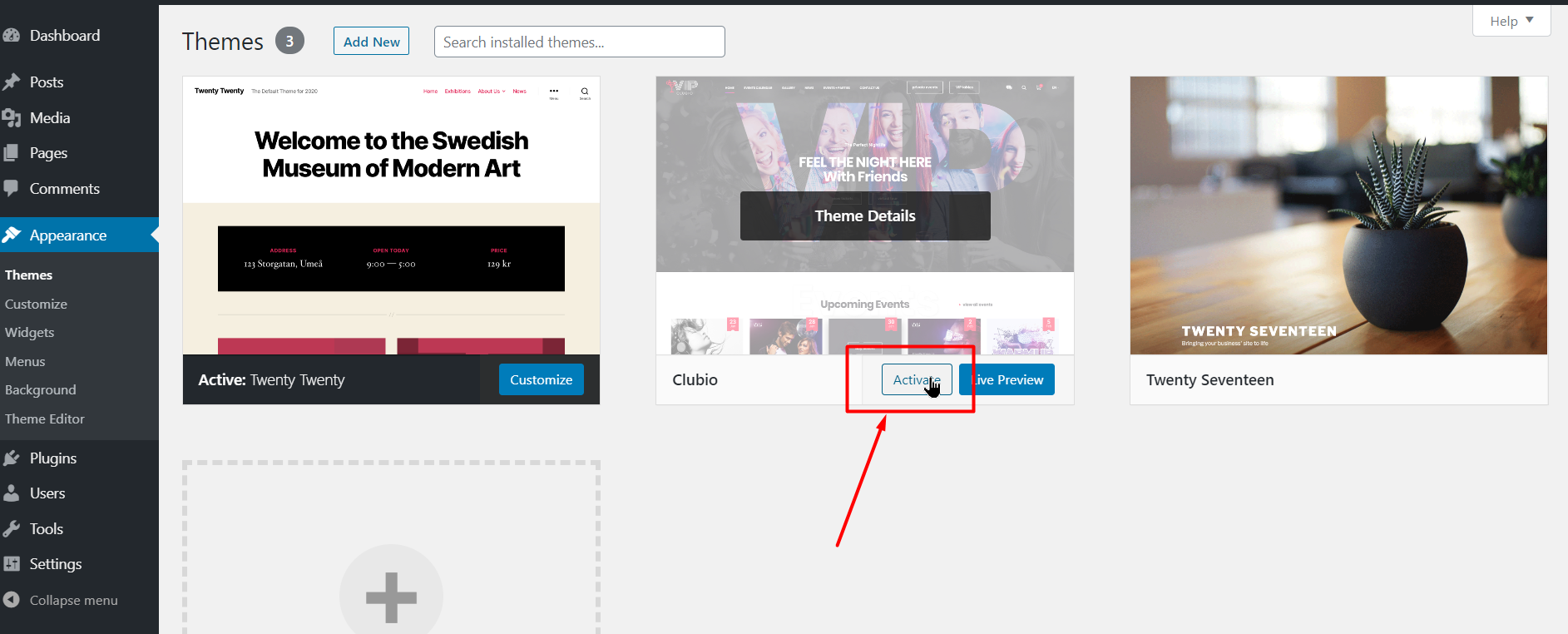Open the Appearance menu section
The image size is (1568, 634).
(x=68, y=235)
